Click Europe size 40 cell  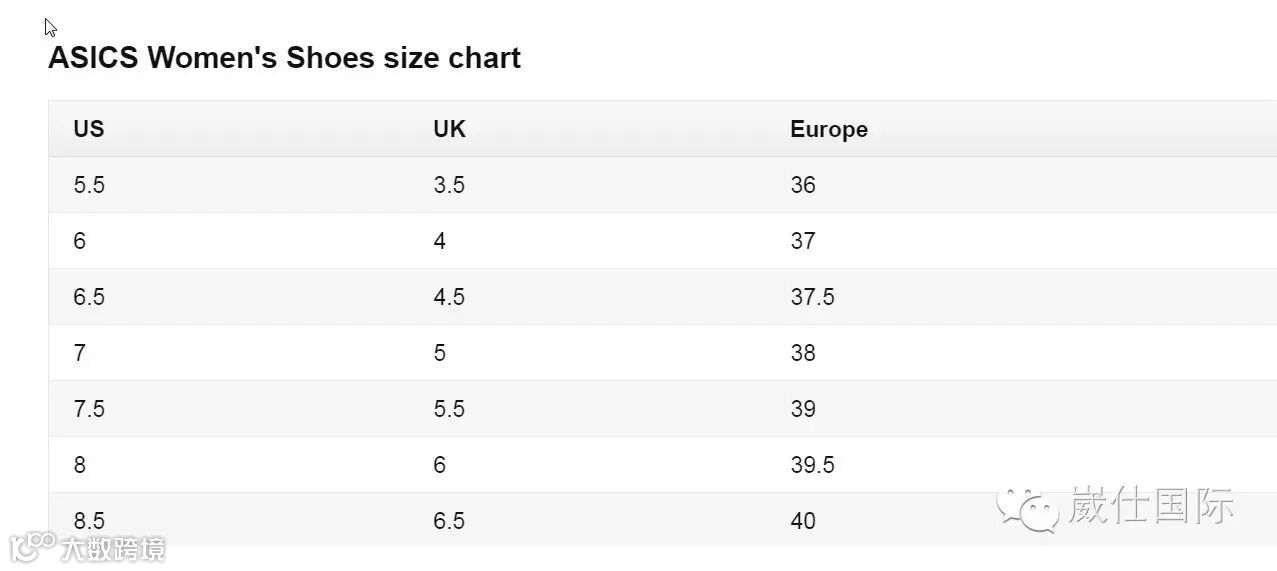coord(802,521)
